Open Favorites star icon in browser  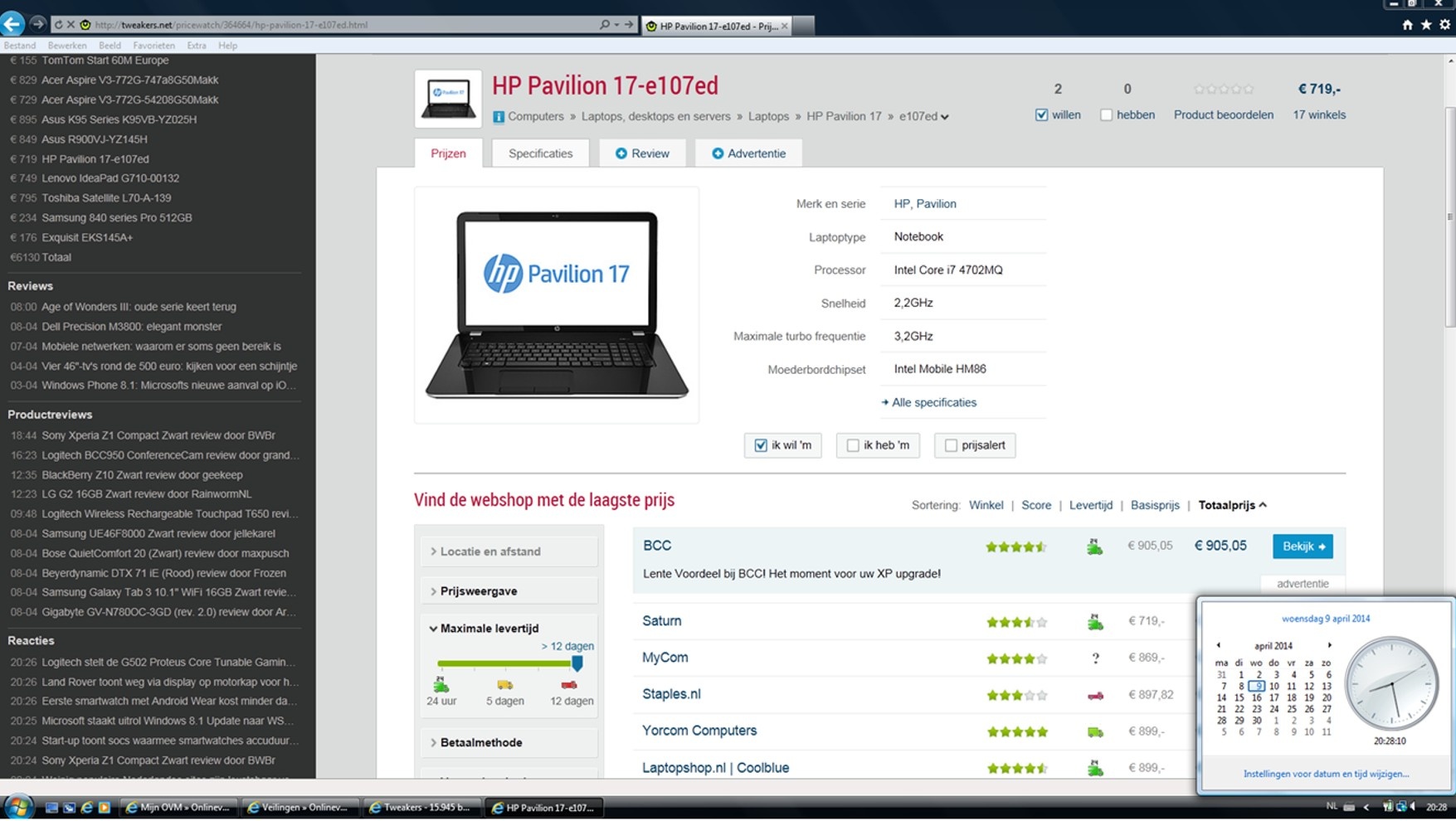click(1426, 25)
